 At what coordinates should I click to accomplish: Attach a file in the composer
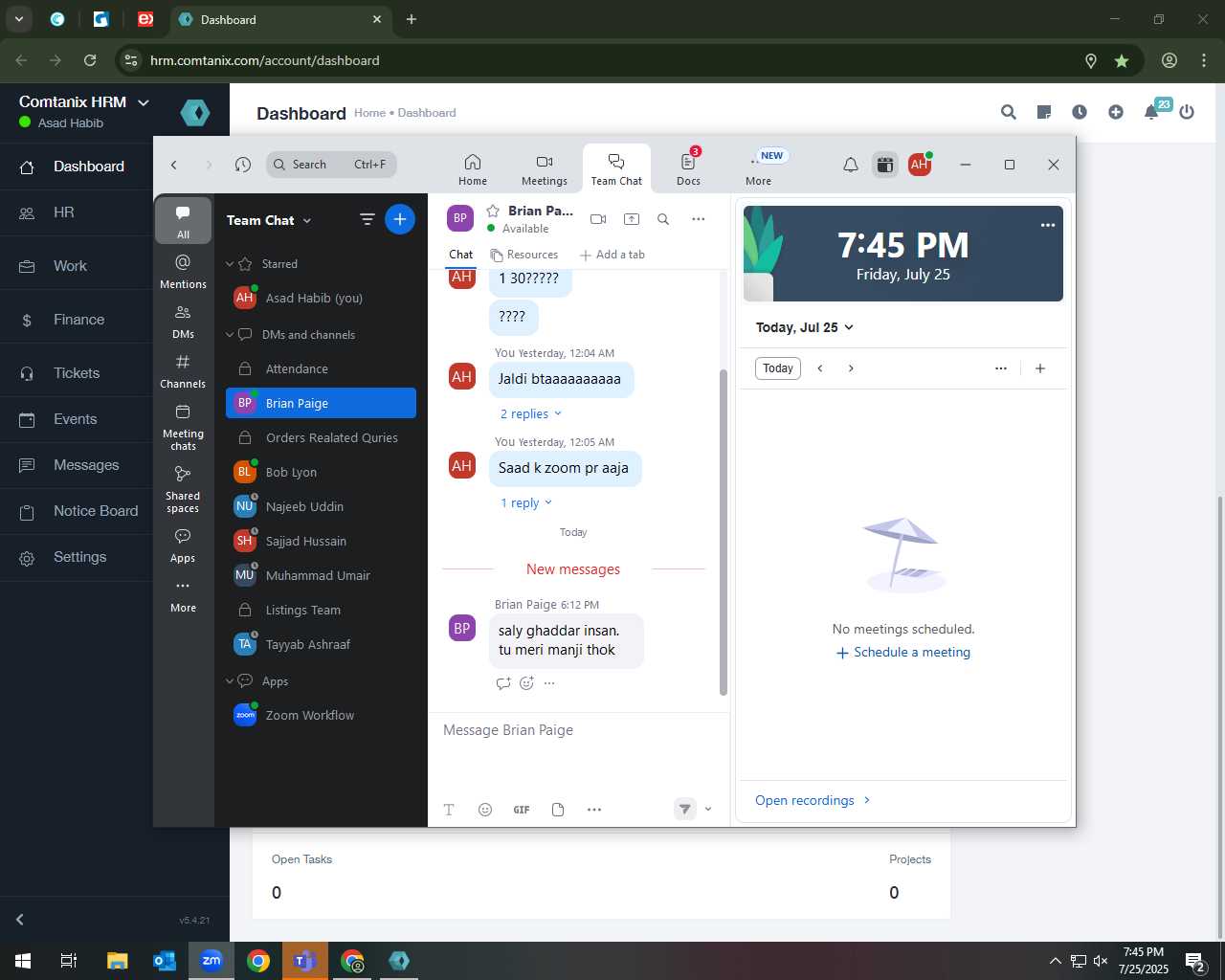click(x=558, y=810)
